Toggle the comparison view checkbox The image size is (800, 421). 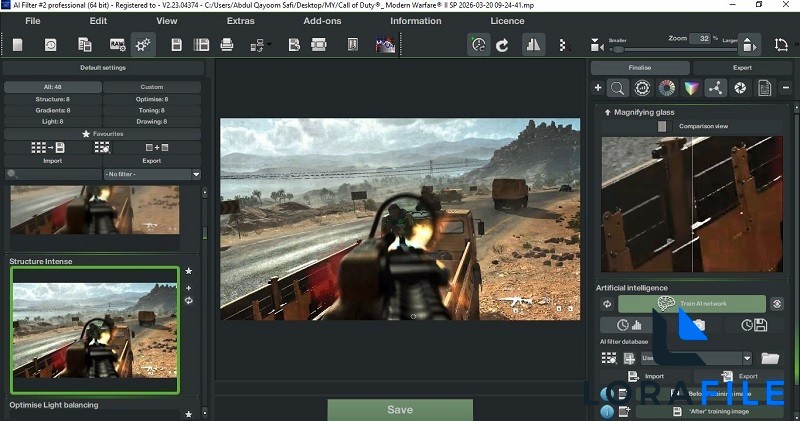coord(662,126)
